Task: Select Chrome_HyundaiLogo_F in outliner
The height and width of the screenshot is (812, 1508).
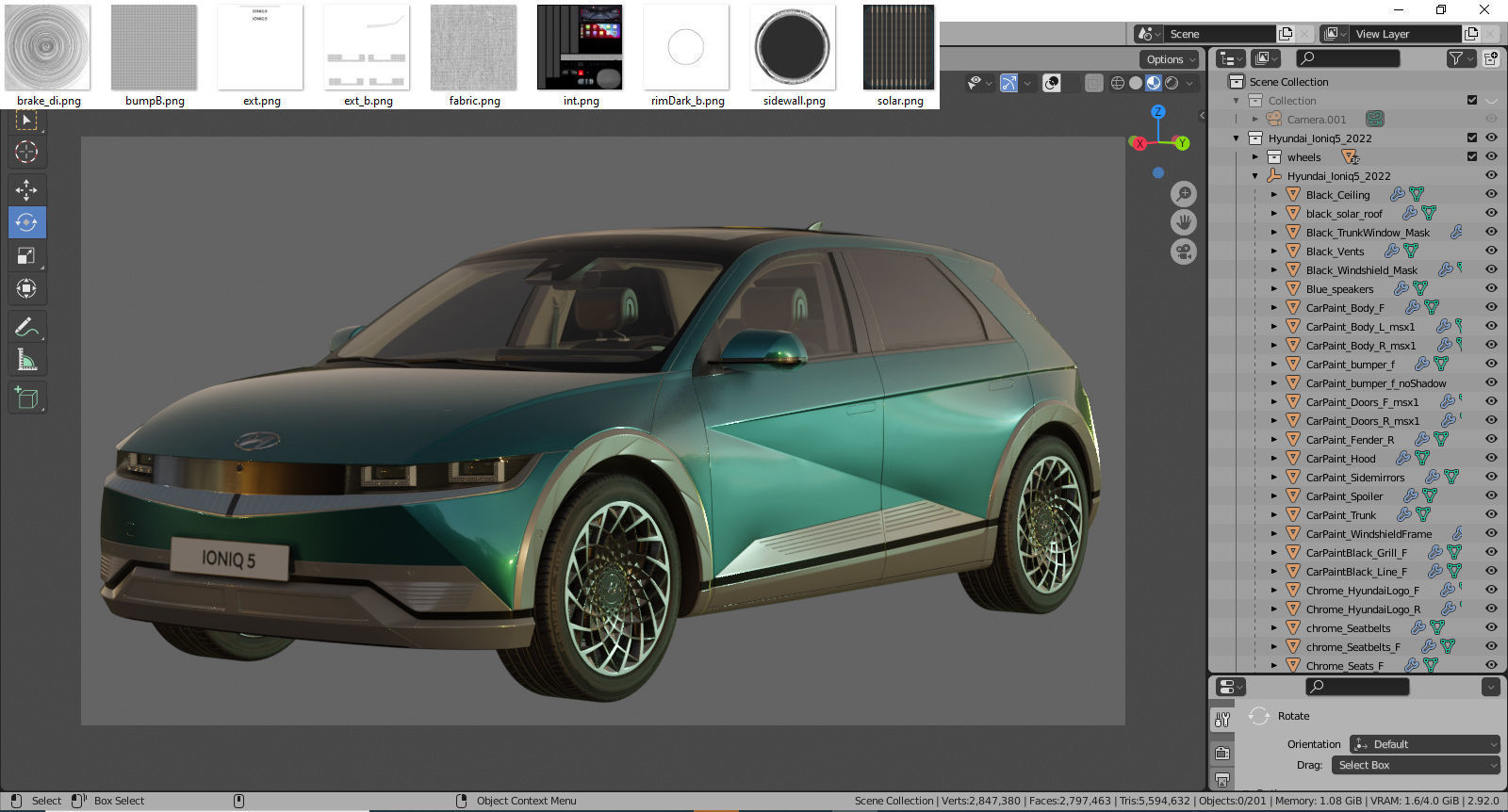Action: coord(1362,591)
